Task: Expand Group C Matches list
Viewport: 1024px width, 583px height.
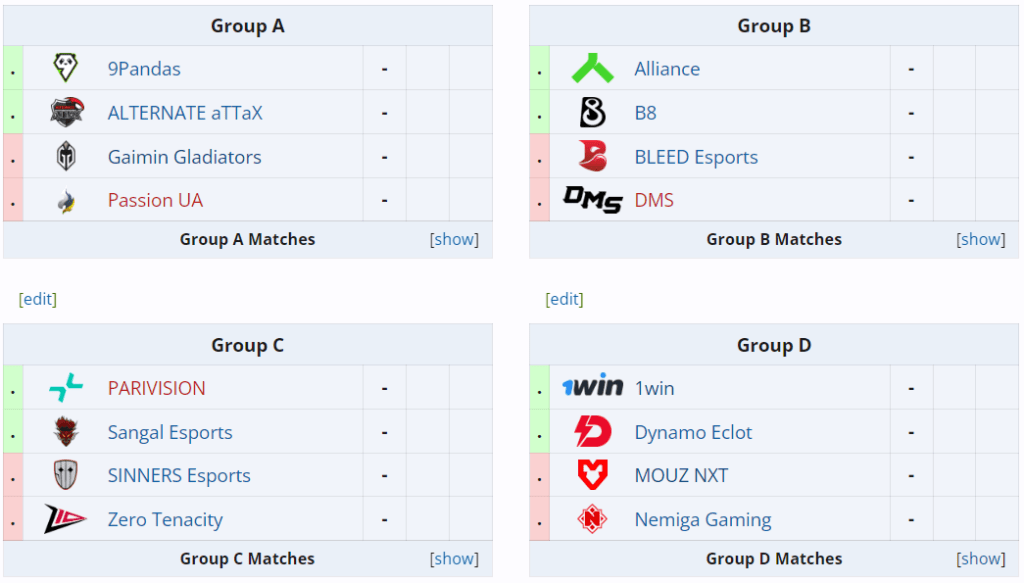Action: (454, 559)
